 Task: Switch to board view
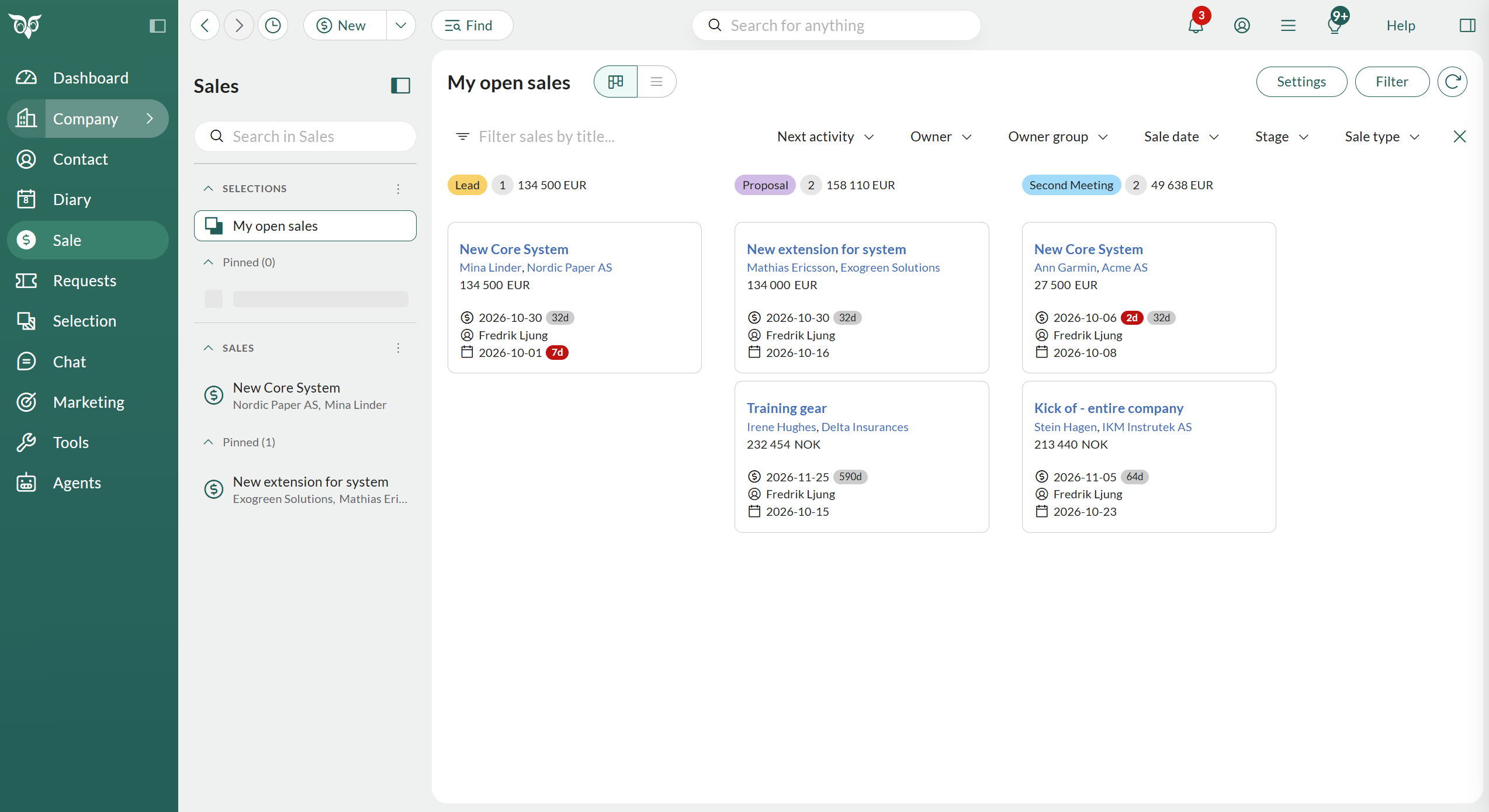pyautogui.click(x=615, y=82)
